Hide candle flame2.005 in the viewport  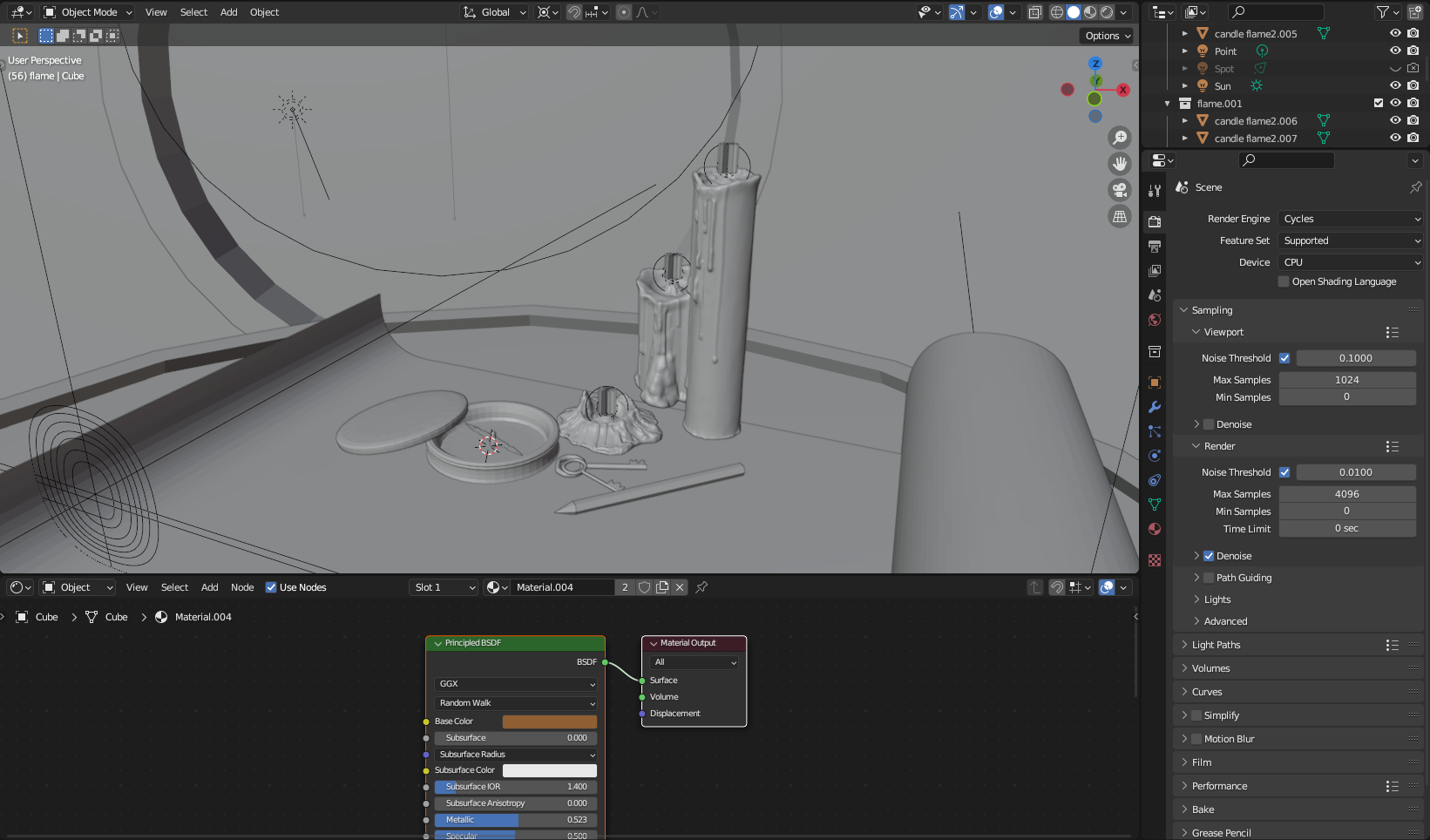click(x=1395, y=33)
